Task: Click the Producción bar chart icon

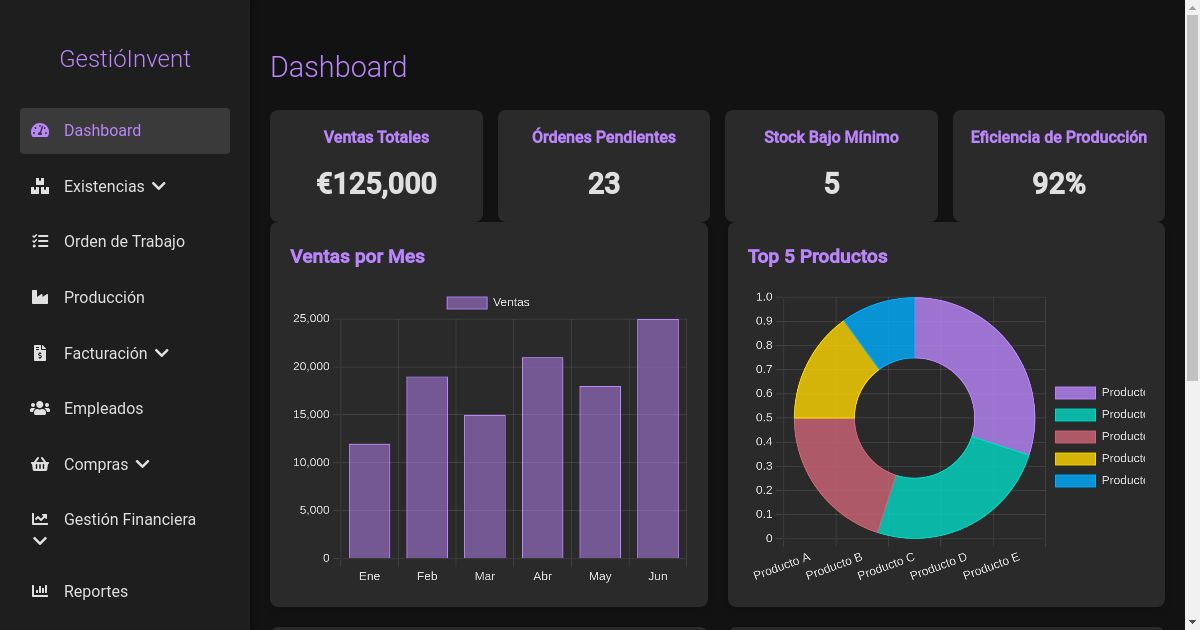Action: pyautogui.click(x=40, y=297)
